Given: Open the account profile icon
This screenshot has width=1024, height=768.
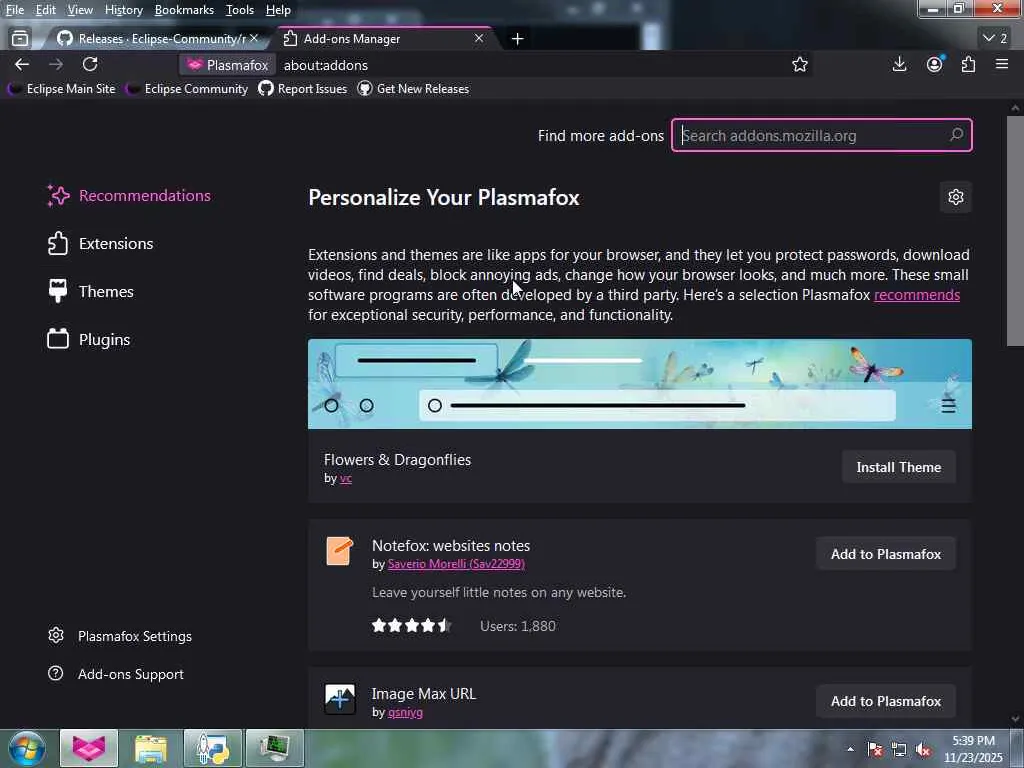Looking at the screenshot, I should coord(935,64).
